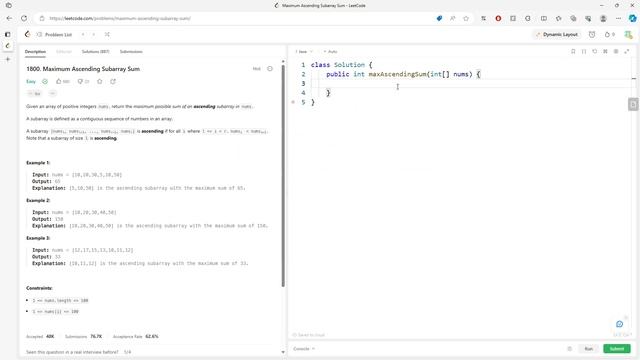Click the read aloud icon in address bar
This screenshot has width=640, height=360.
(x=453, y=18)
